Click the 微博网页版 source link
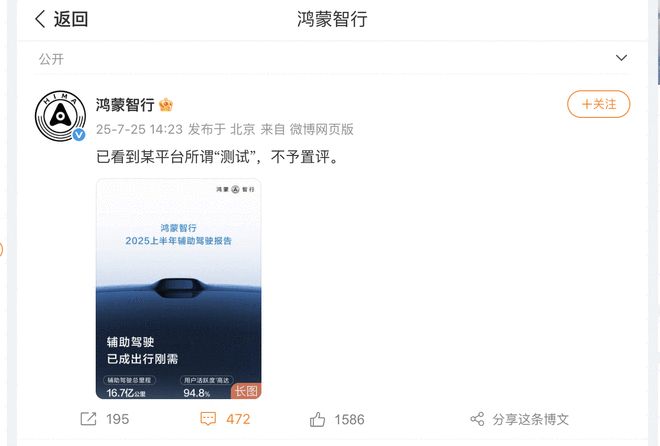Screen dimensions: 660x446 pos(322,129)
